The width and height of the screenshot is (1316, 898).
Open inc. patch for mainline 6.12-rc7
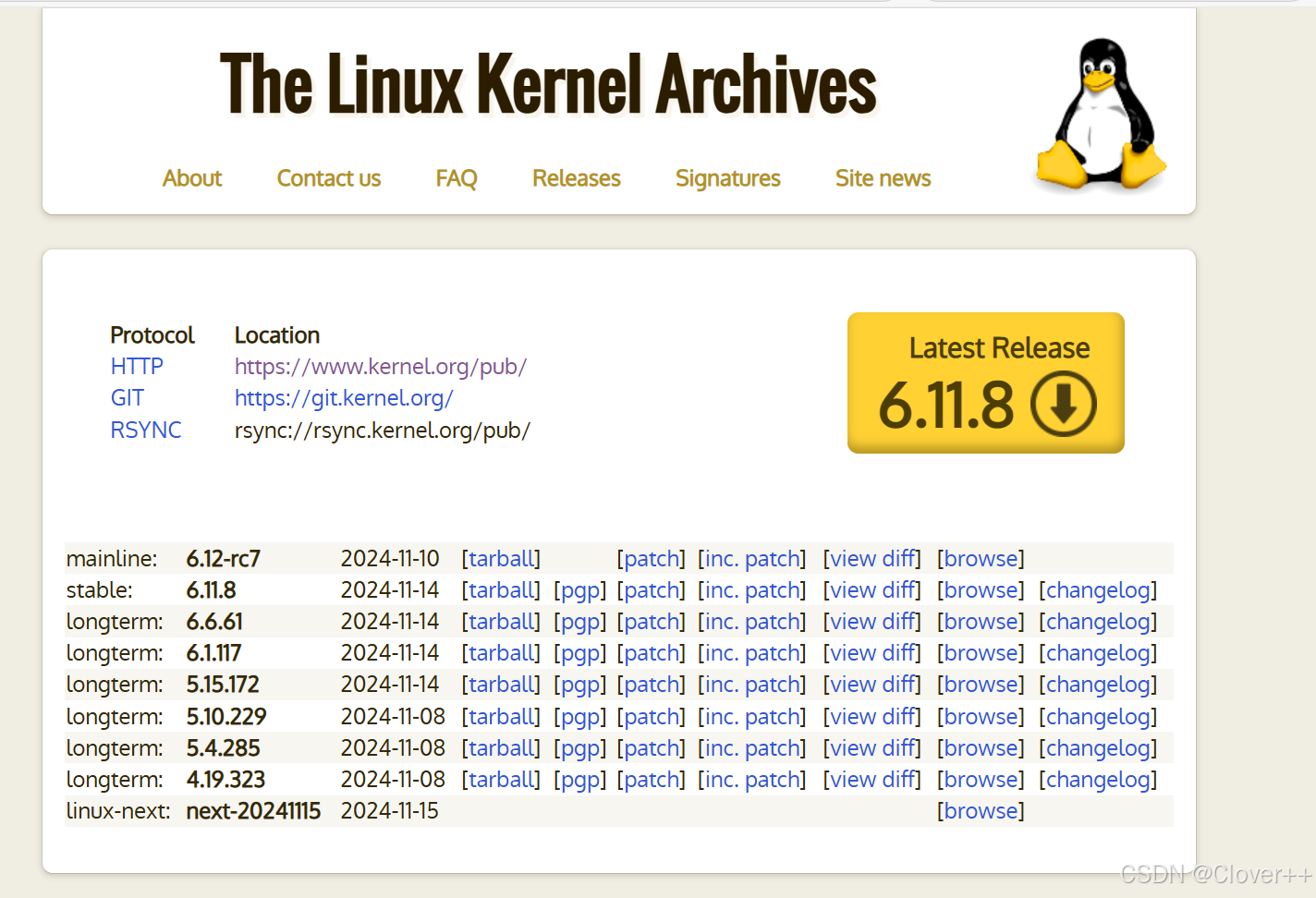tap(752, 559)
